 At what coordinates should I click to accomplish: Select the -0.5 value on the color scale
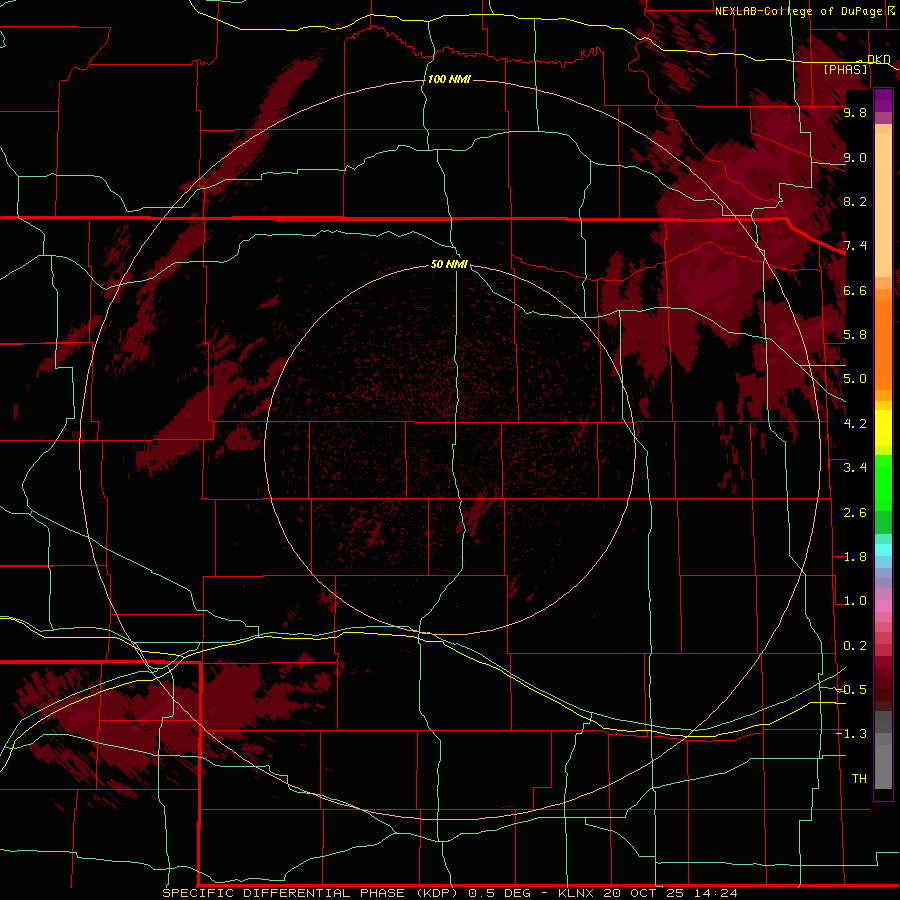coord(852,690)
